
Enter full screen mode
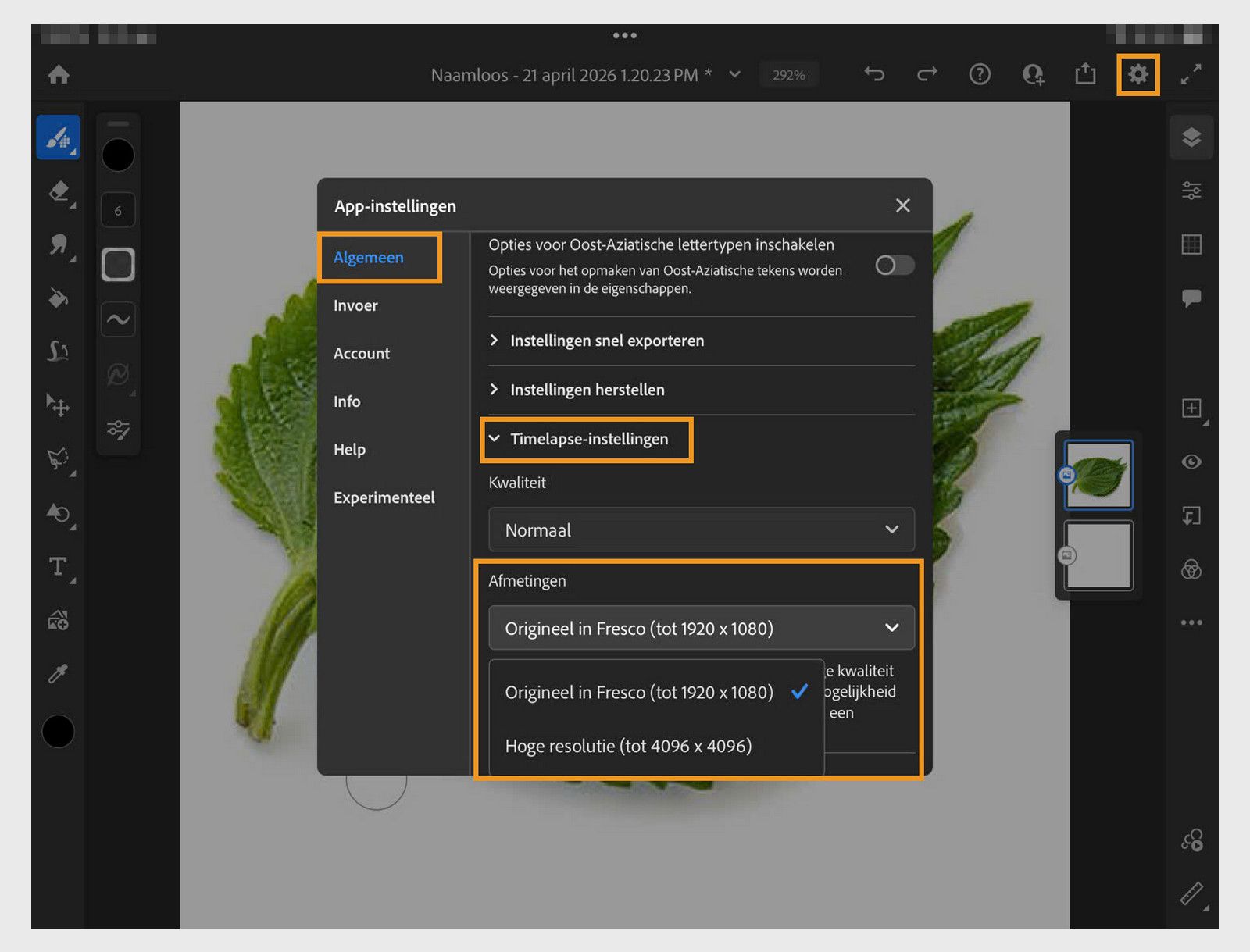pos(1191,74)
